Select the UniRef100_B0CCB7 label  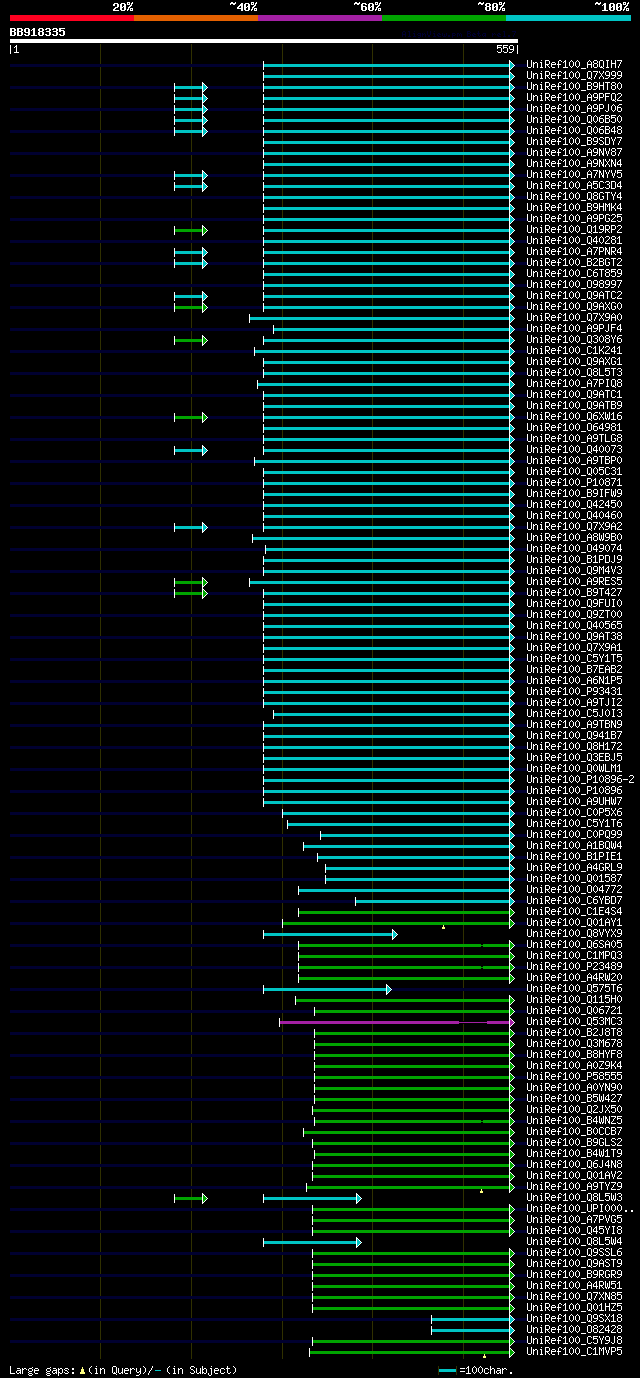point(575,1131)
